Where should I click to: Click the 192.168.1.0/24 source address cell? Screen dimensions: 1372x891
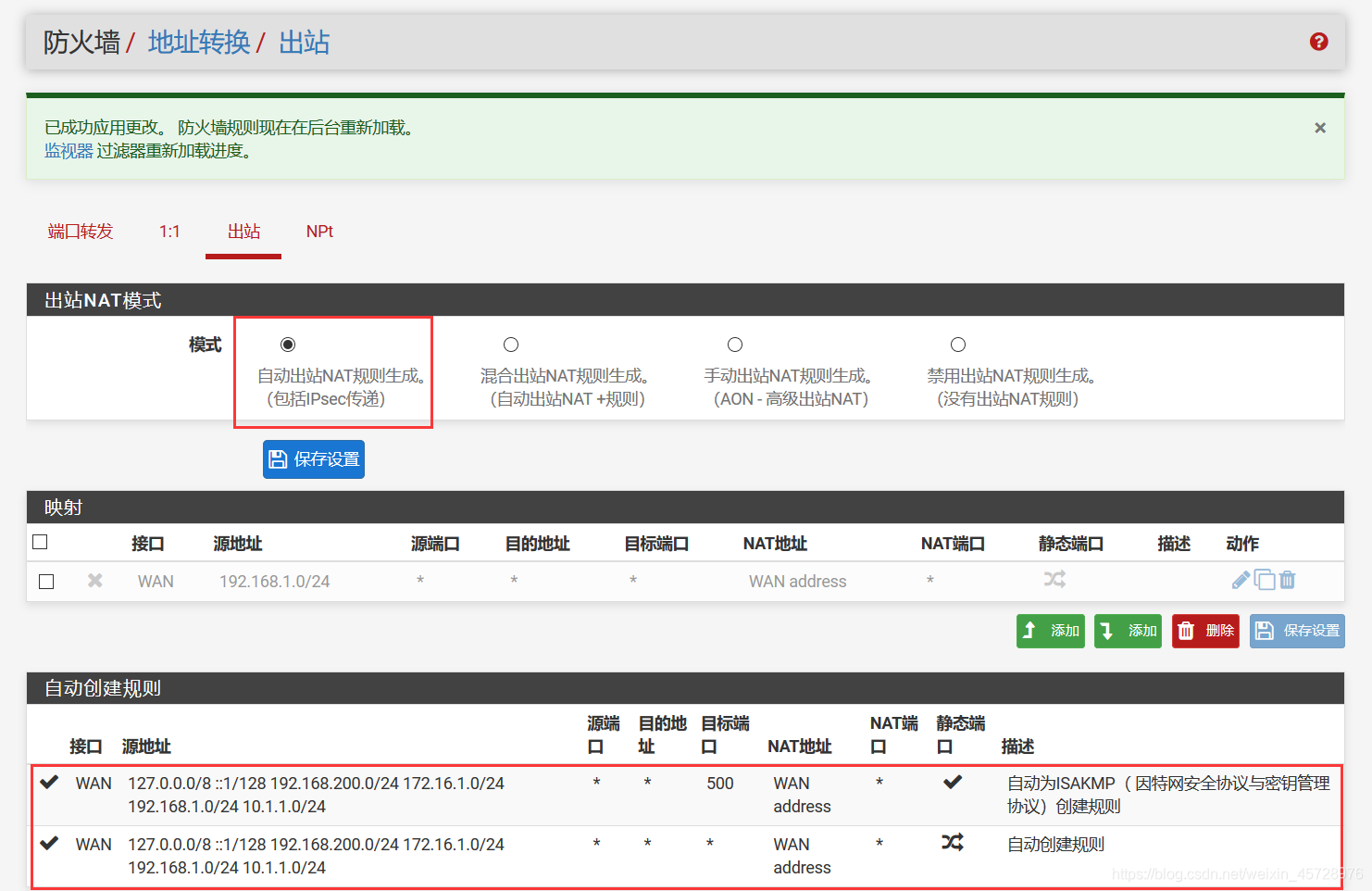click(275, 582)
